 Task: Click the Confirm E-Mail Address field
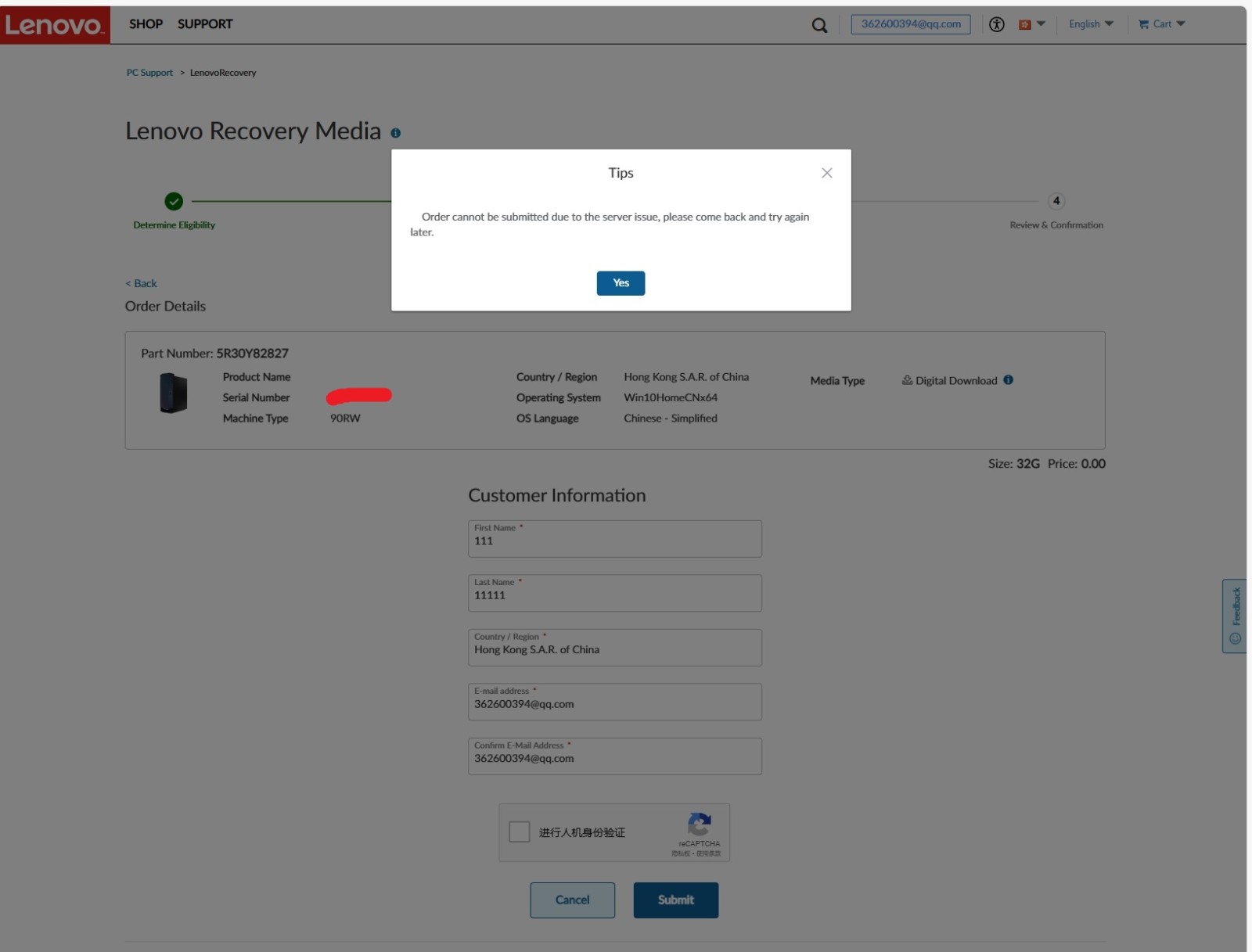[x=614, y=756]
